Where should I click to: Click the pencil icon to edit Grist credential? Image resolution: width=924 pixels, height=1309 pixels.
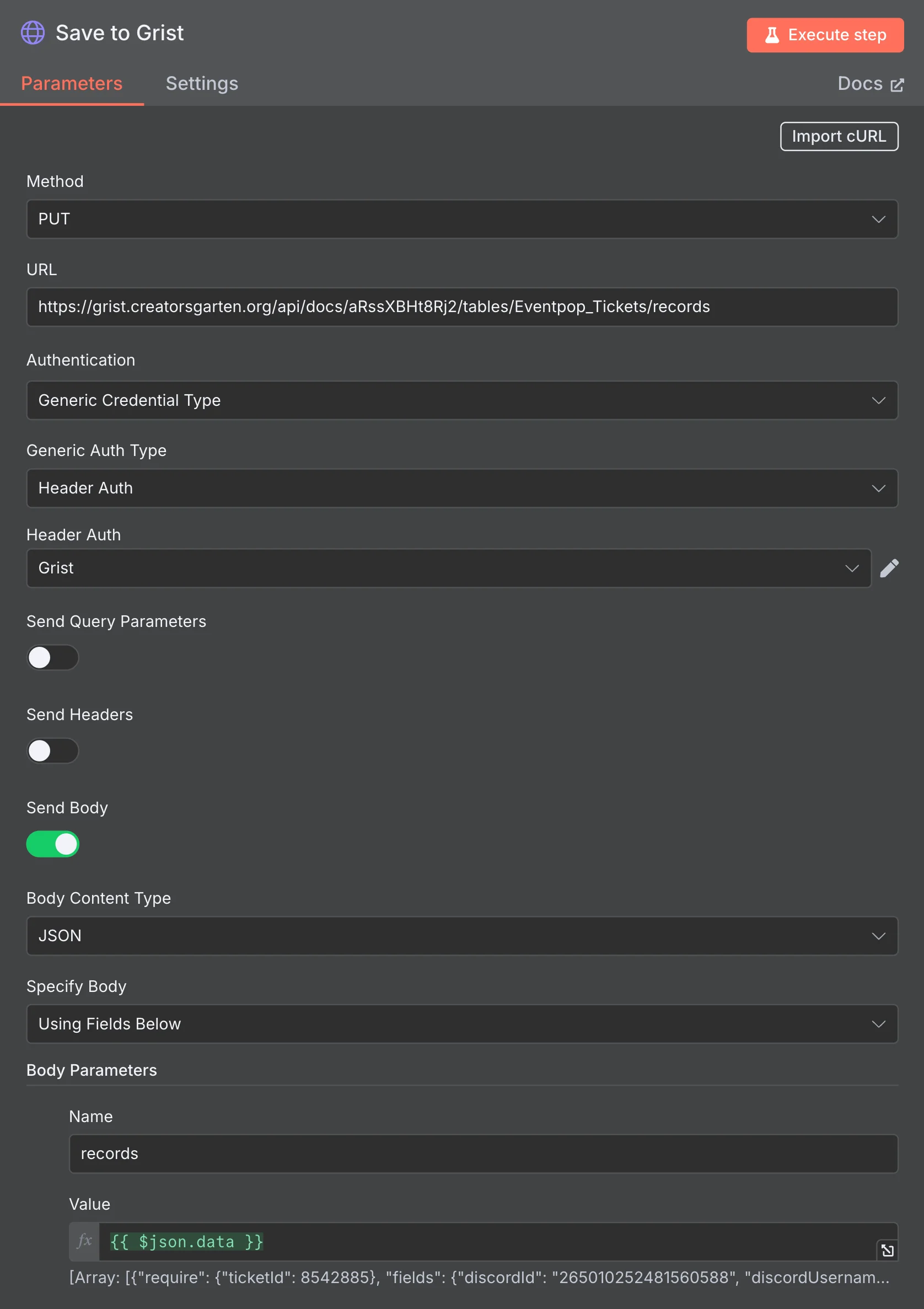(889, 568)
